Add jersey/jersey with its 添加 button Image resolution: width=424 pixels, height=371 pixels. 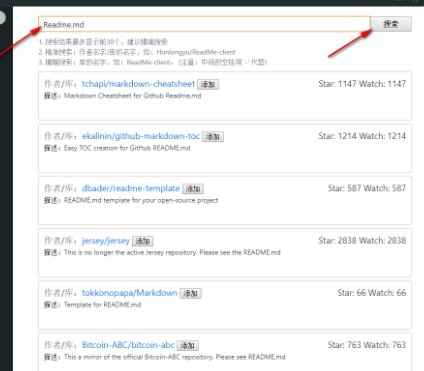pos(143,241)
